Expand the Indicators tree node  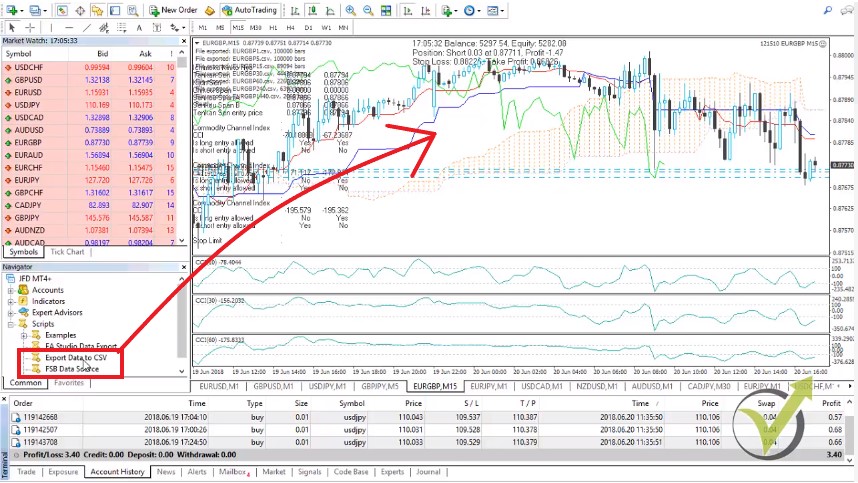(x=12, y=301)
